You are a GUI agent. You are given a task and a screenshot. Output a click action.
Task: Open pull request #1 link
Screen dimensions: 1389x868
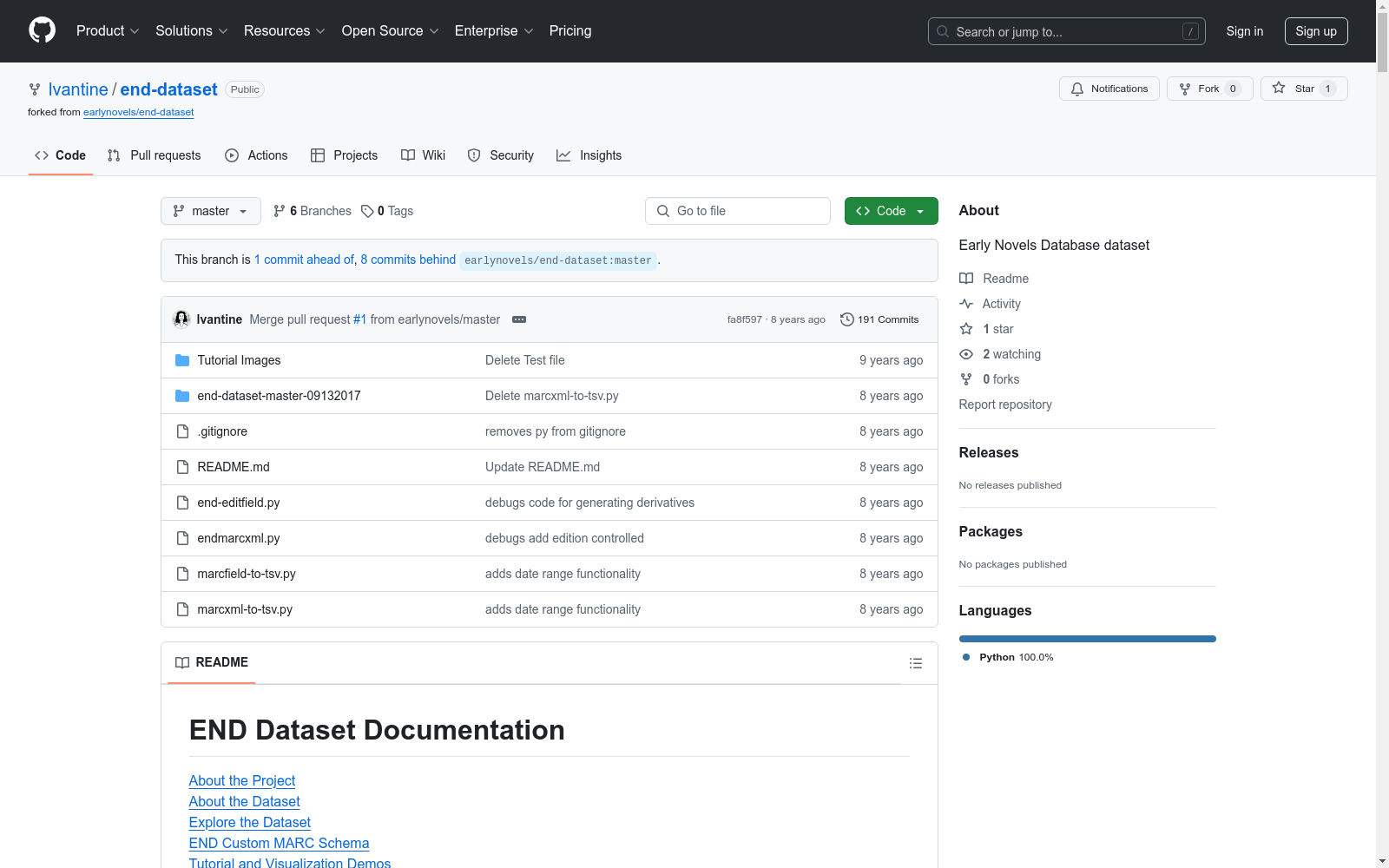point(359,319)
